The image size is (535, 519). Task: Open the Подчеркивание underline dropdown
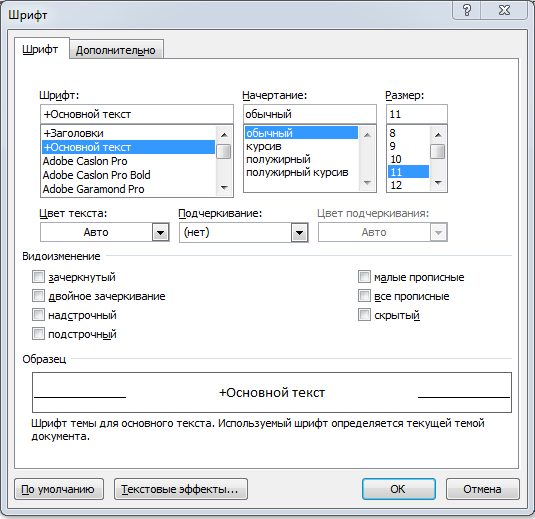[300, 233]
